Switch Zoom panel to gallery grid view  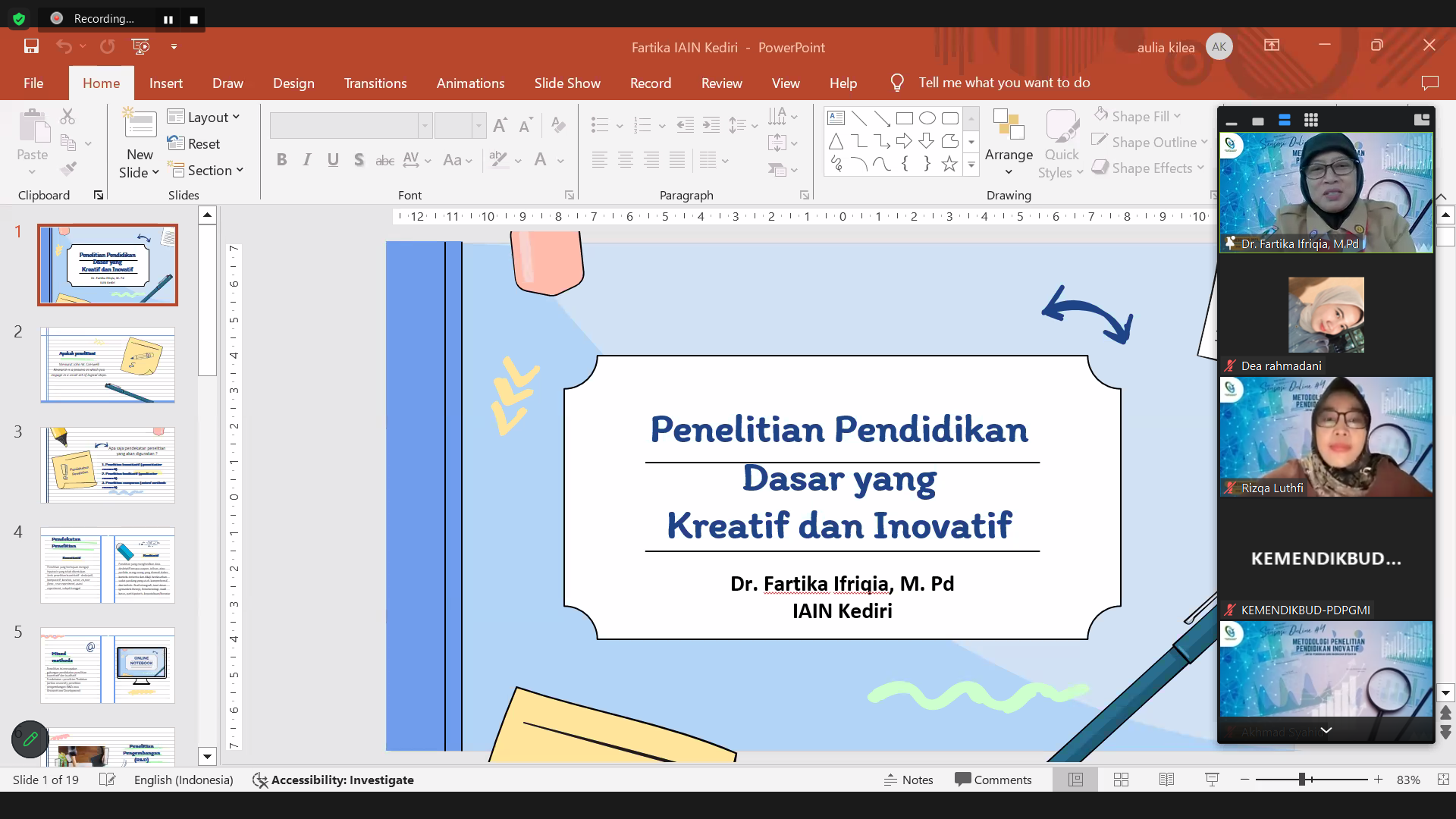pos(1310,120)
